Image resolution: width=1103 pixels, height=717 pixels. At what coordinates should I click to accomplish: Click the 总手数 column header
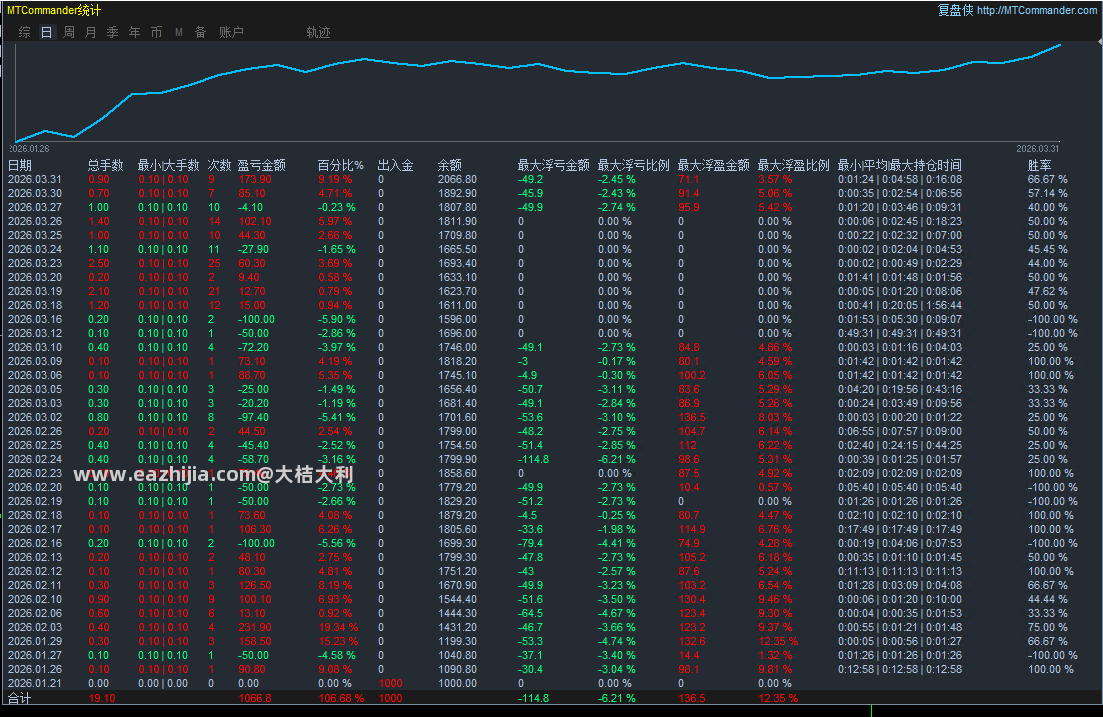coord(106,165)
